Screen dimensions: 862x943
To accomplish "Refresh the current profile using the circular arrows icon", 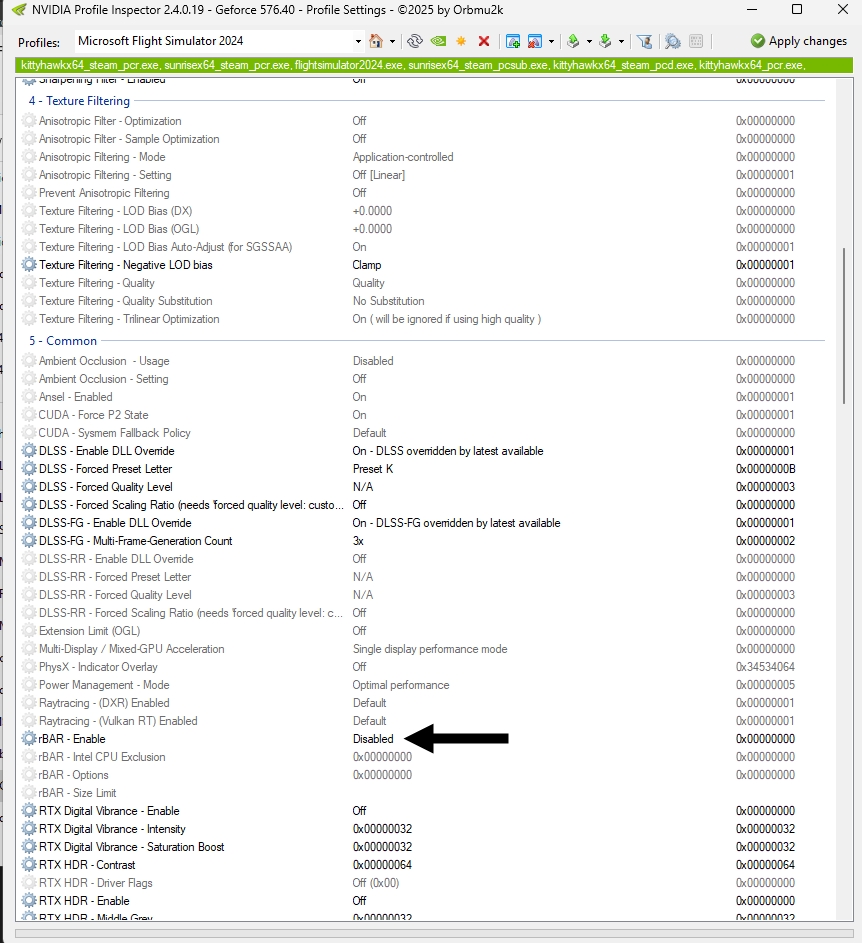I will pyautogui.click(x=414, y=41).
